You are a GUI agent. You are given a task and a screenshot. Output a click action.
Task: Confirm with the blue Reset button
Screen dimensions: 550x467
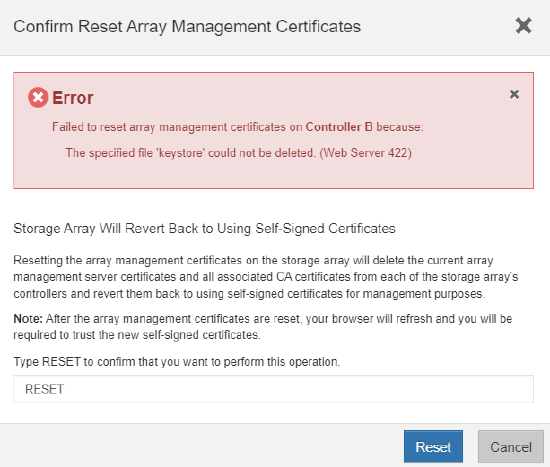[x=433, y=447]
